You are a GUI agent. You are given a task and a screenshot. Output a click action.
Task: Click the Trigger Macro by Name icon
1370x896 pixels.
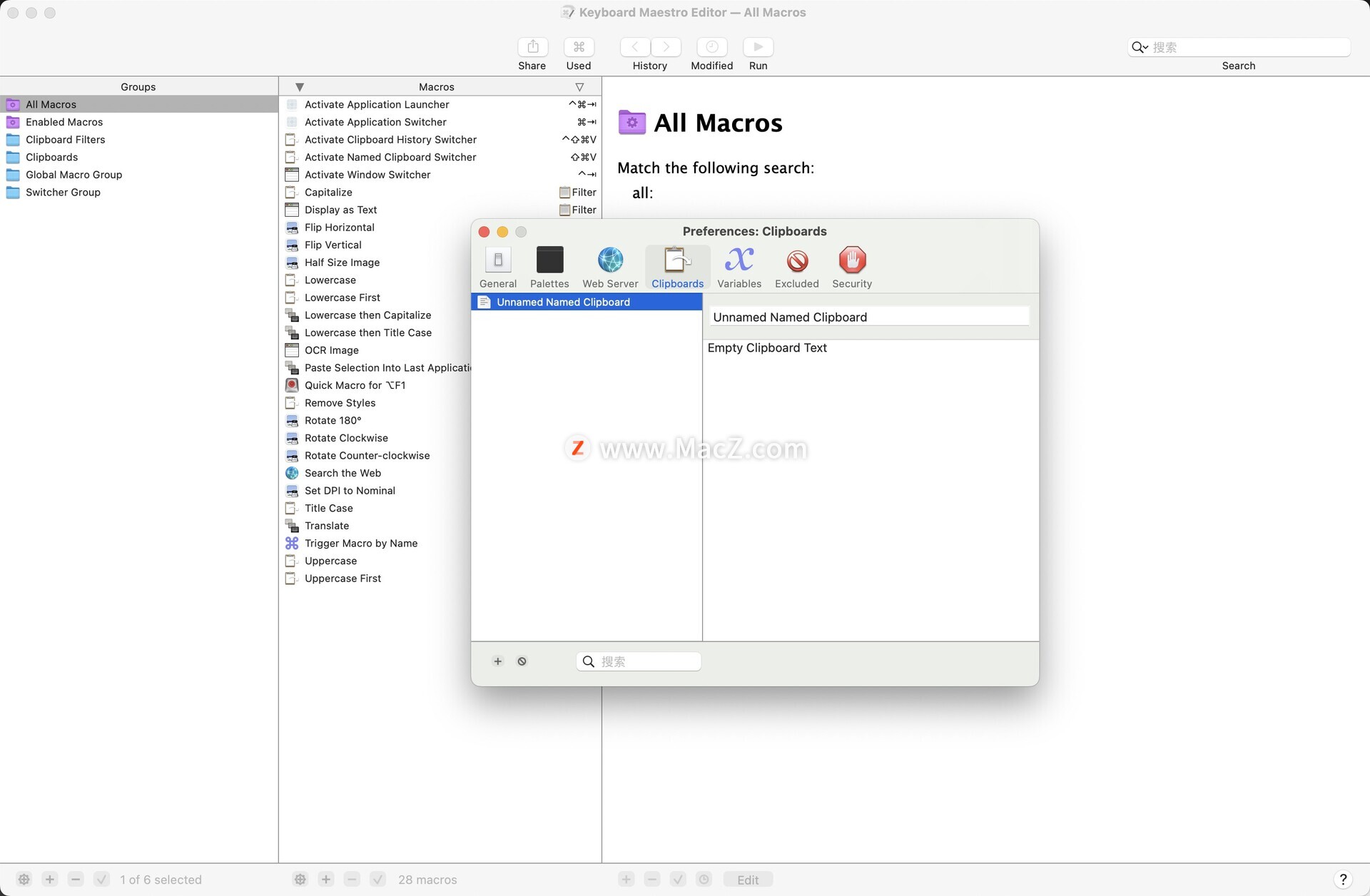coord(292,543)
